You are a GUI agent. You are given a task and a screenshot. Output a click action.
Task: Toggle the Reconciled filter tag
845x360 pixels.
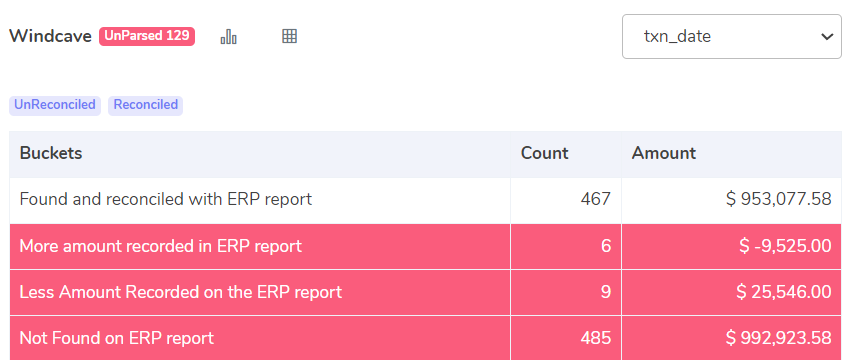[x=146, y=105]
